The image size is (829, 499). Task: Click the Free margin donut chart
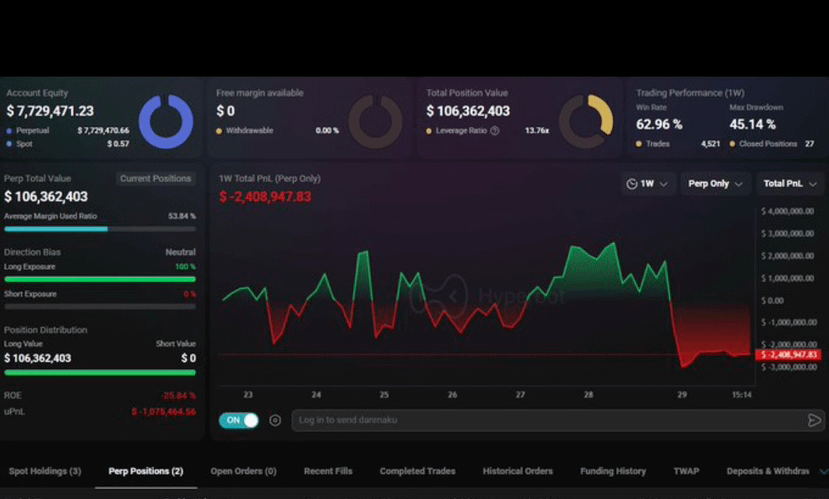(375, 121)
